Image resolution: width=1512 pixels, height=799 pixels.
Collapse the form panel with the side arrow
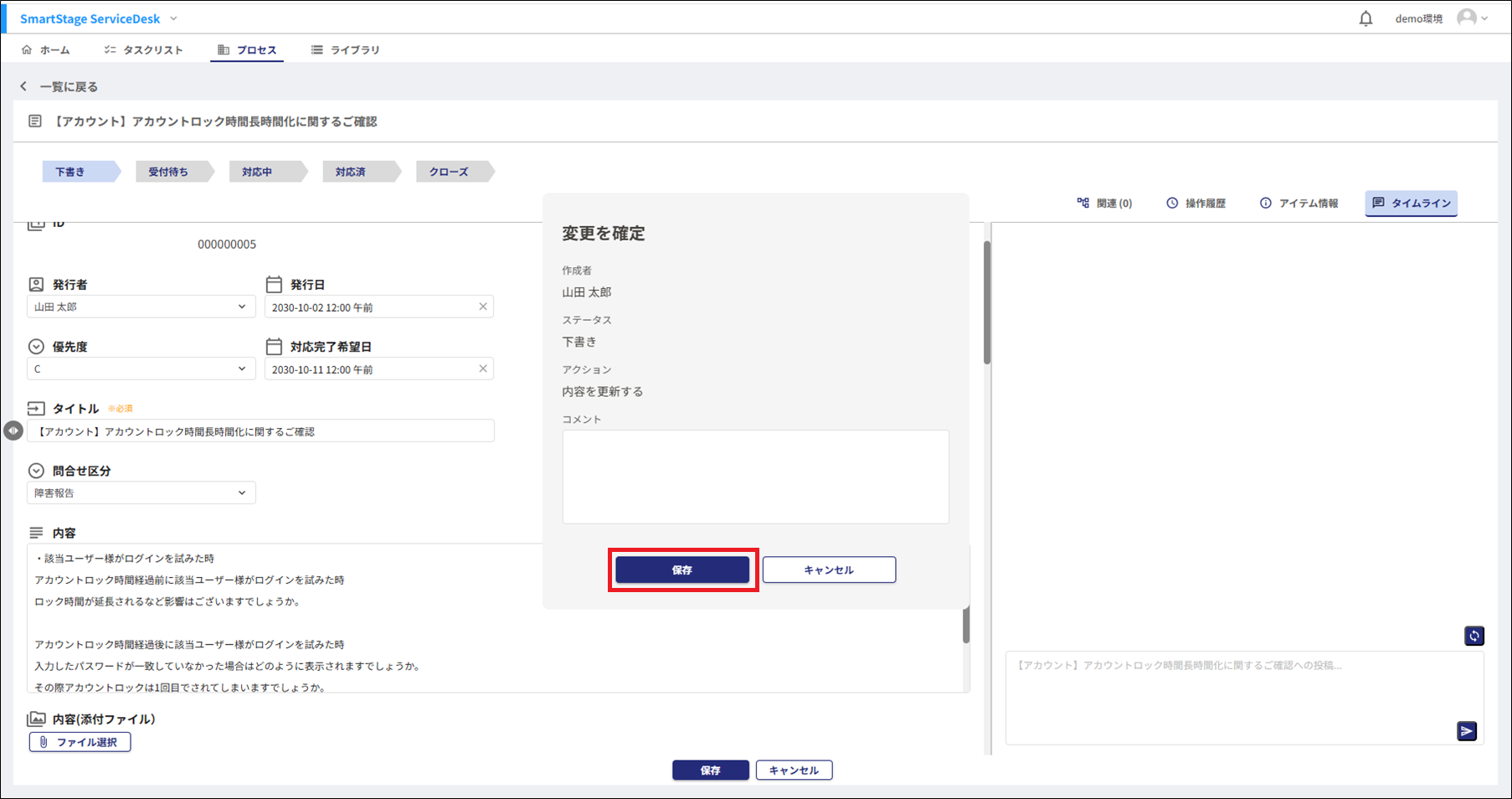tap(13, 430)
